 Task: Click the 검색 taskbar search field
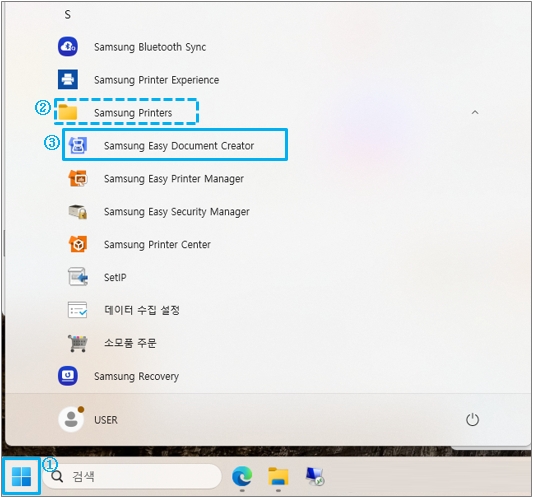click(132, 476)
